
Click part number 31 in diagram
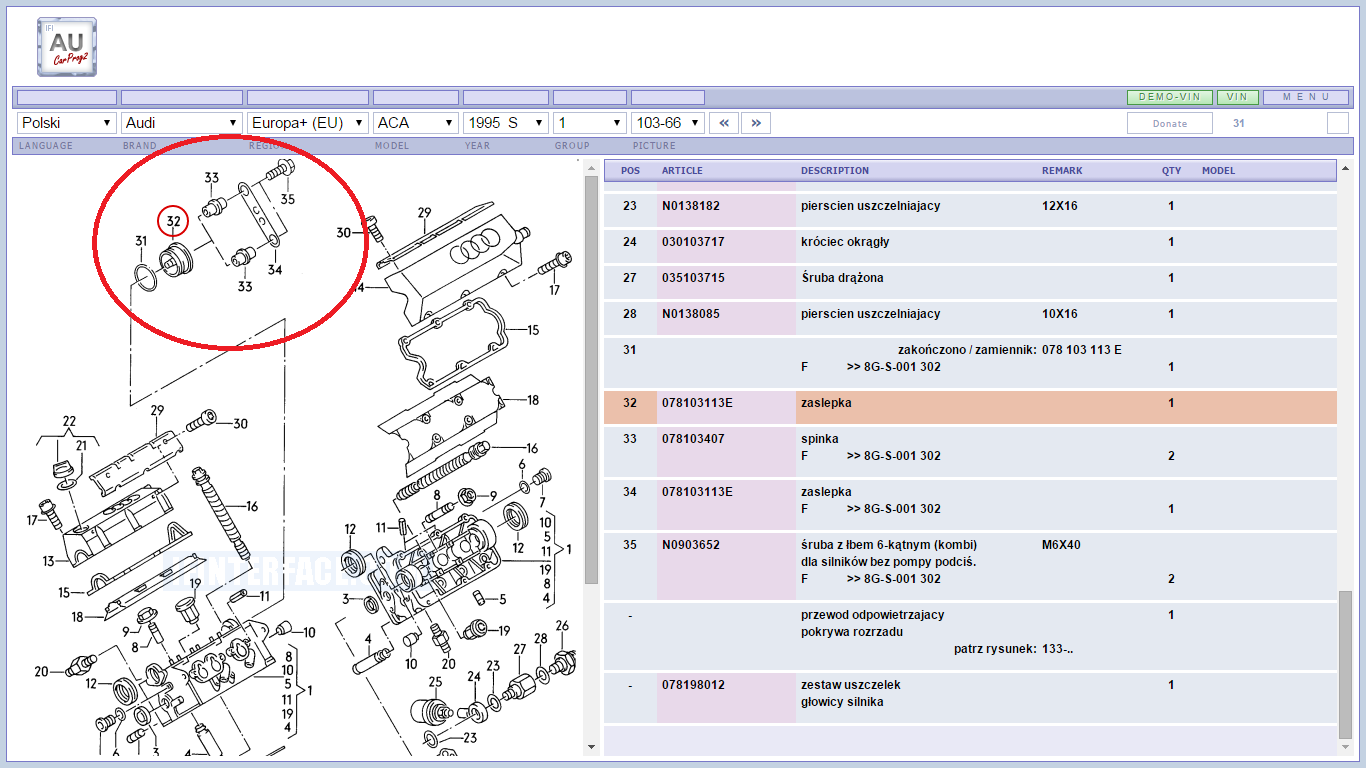tap(141, 241)
